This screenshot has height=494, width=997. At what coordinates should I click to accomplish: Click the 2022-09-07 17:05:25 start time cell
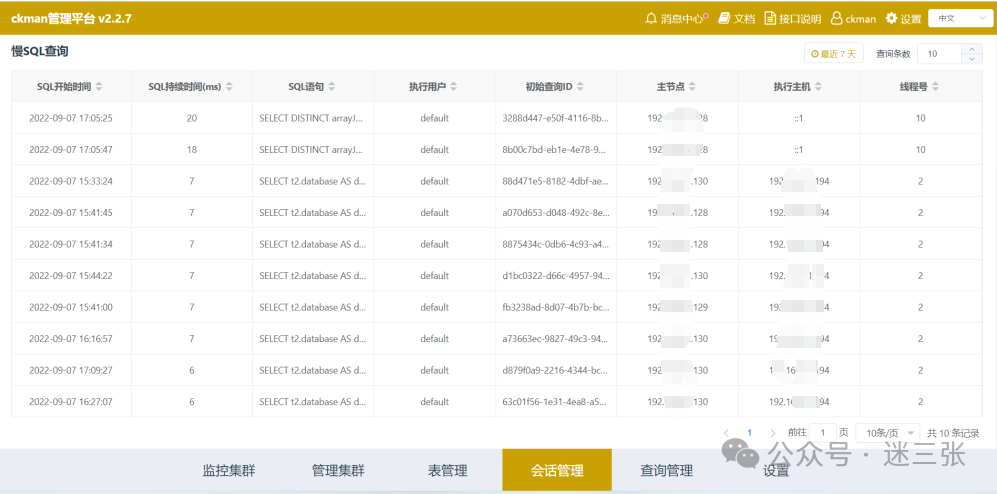coord(71,118)
